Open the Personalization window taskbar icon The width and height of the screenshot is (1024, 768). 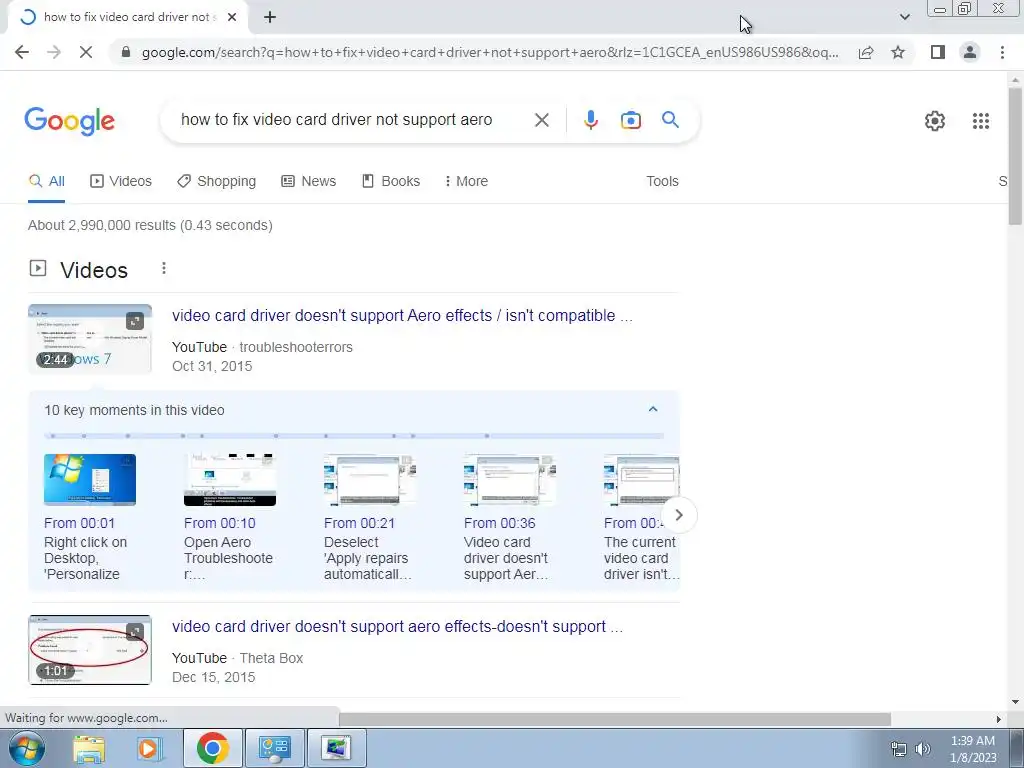click(x=336, y=748)
